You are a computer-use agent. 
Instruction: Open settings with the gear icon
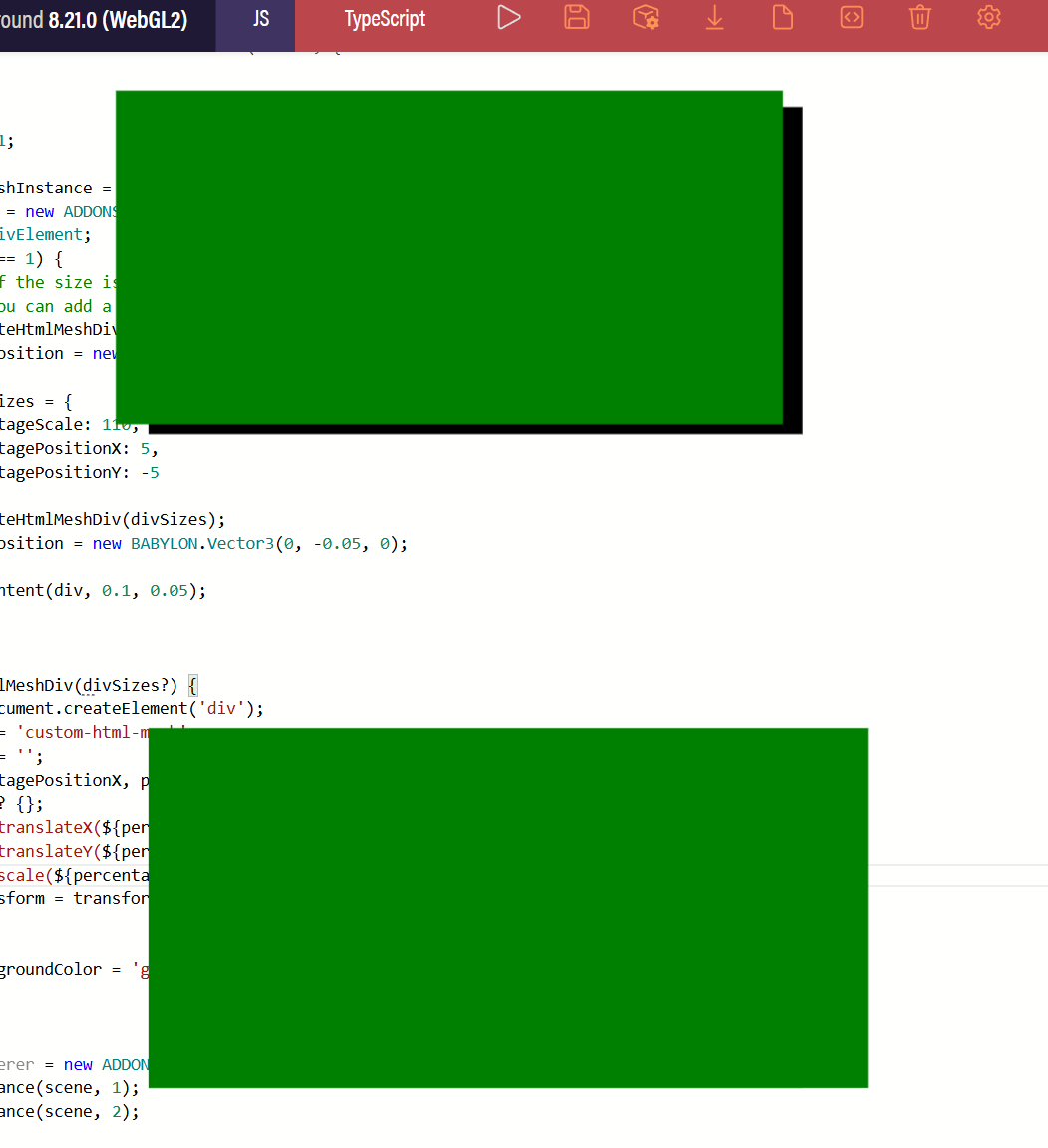click(989, 18)
